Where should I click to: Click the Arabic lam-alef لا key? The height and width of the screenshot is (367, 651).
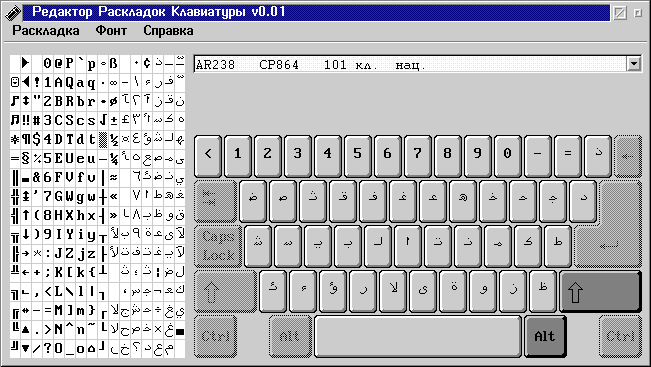click(393, 291)
